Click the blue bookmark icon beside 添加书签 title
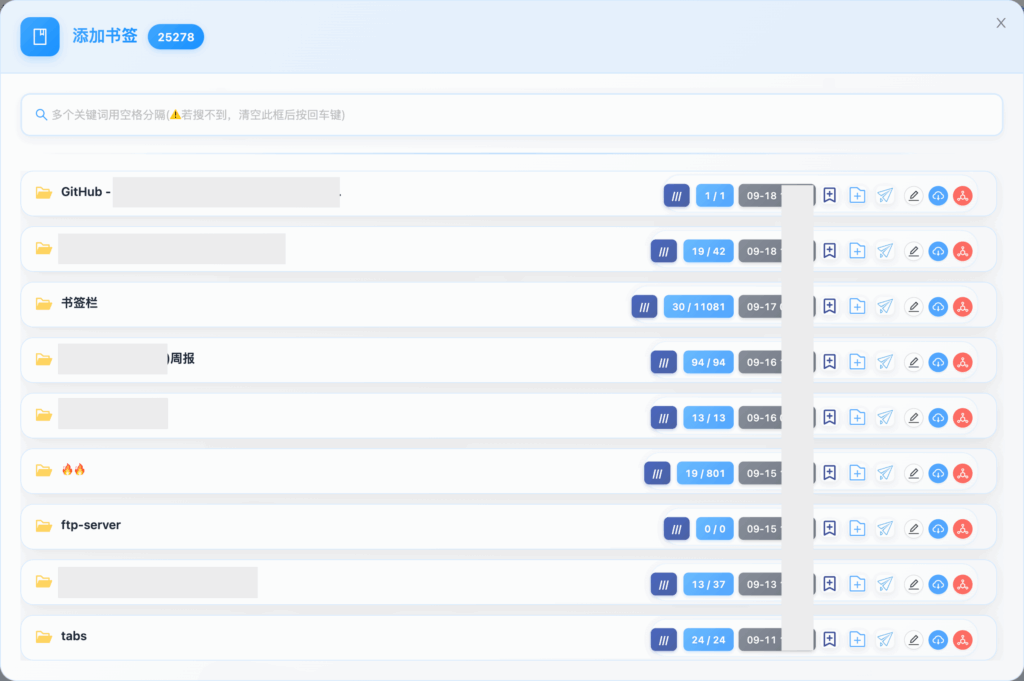Image resolution: width=1024 pixels, height=681 pixels. click(x=40, y=37)
